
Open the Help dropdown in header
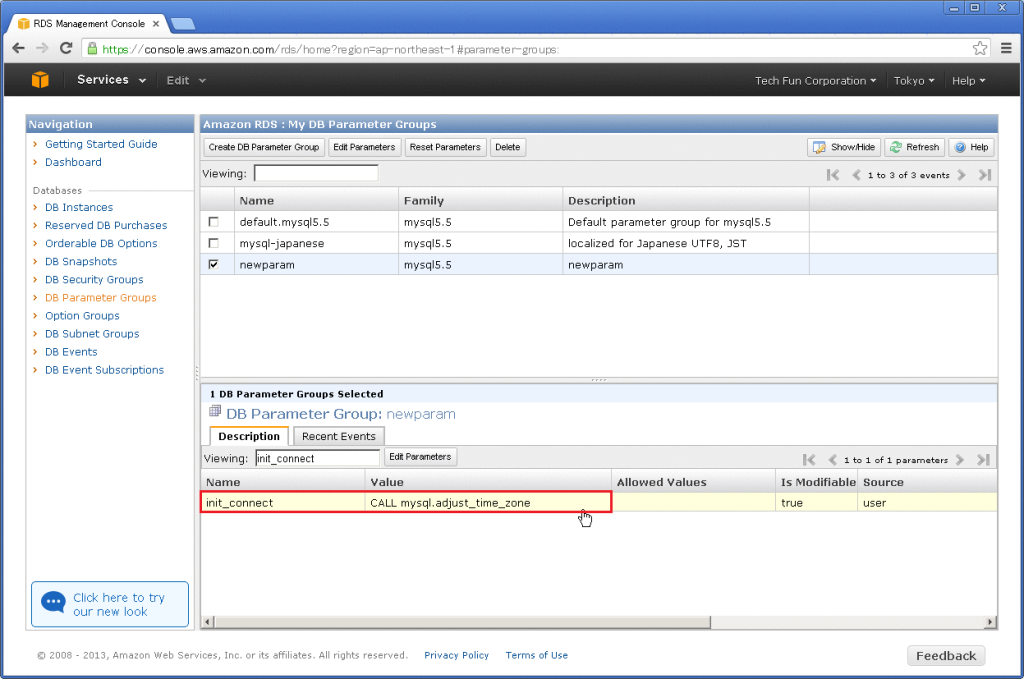tap(968, 81)
